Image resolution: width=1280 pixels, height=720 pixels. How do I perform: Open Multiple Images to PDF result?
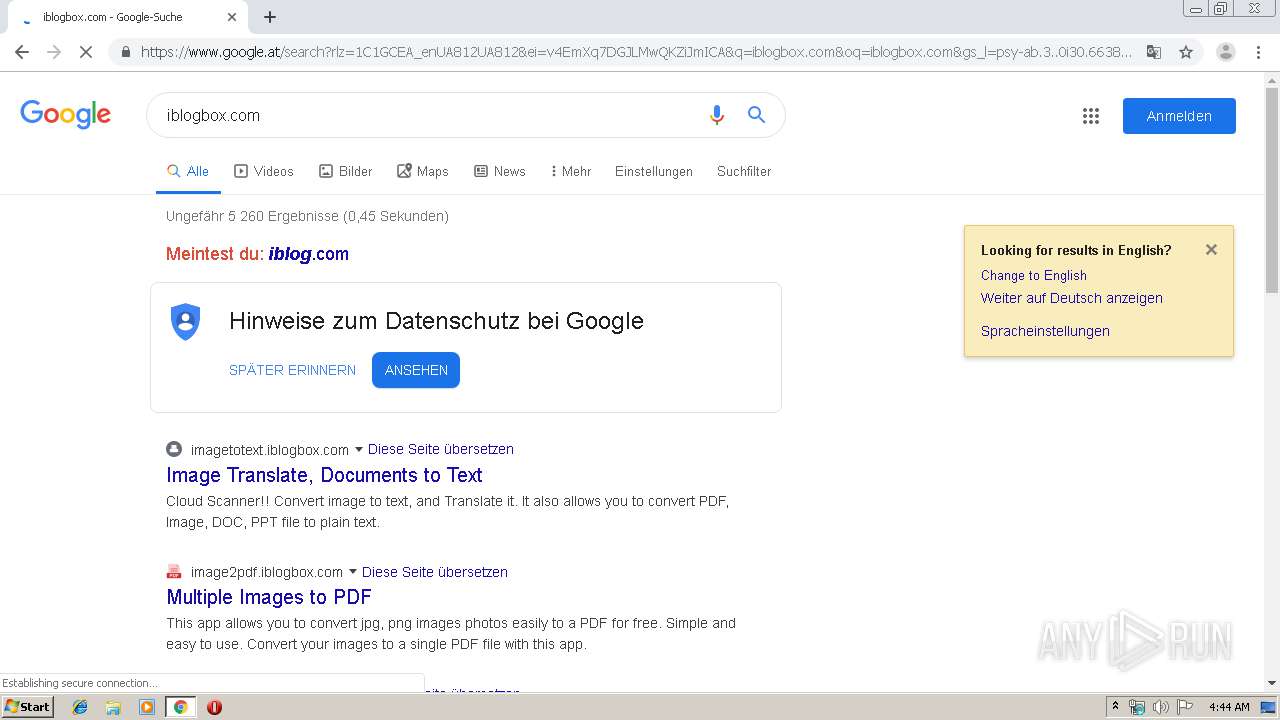[x=269, y=597]
